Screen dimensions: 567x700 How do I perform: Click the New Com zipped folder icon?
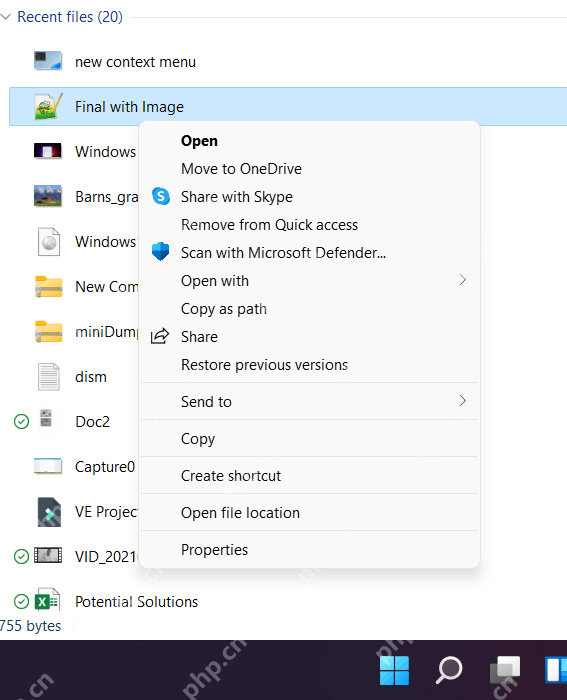tap(49, 286)
